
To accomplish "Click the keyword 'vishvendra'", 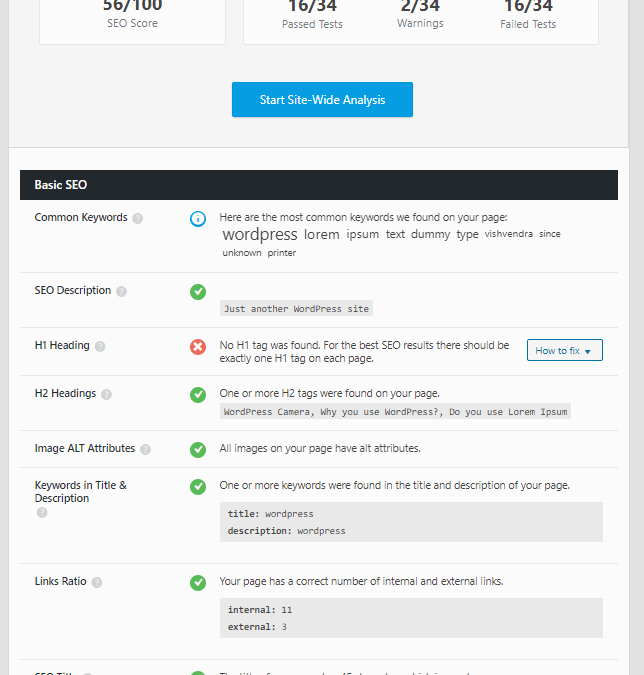I will 508,234.
